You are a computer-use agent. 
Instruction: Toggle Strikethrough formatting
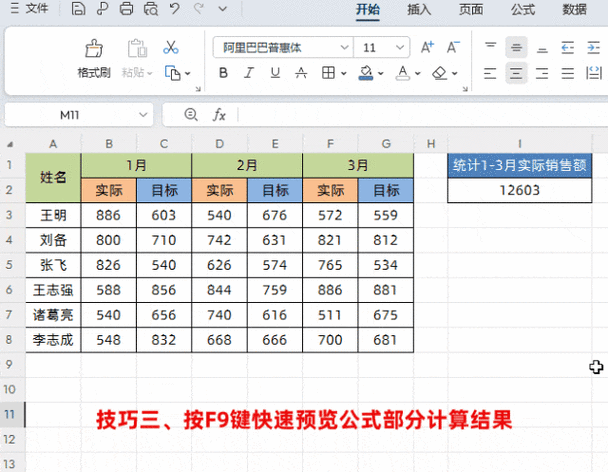pos(301,73)
